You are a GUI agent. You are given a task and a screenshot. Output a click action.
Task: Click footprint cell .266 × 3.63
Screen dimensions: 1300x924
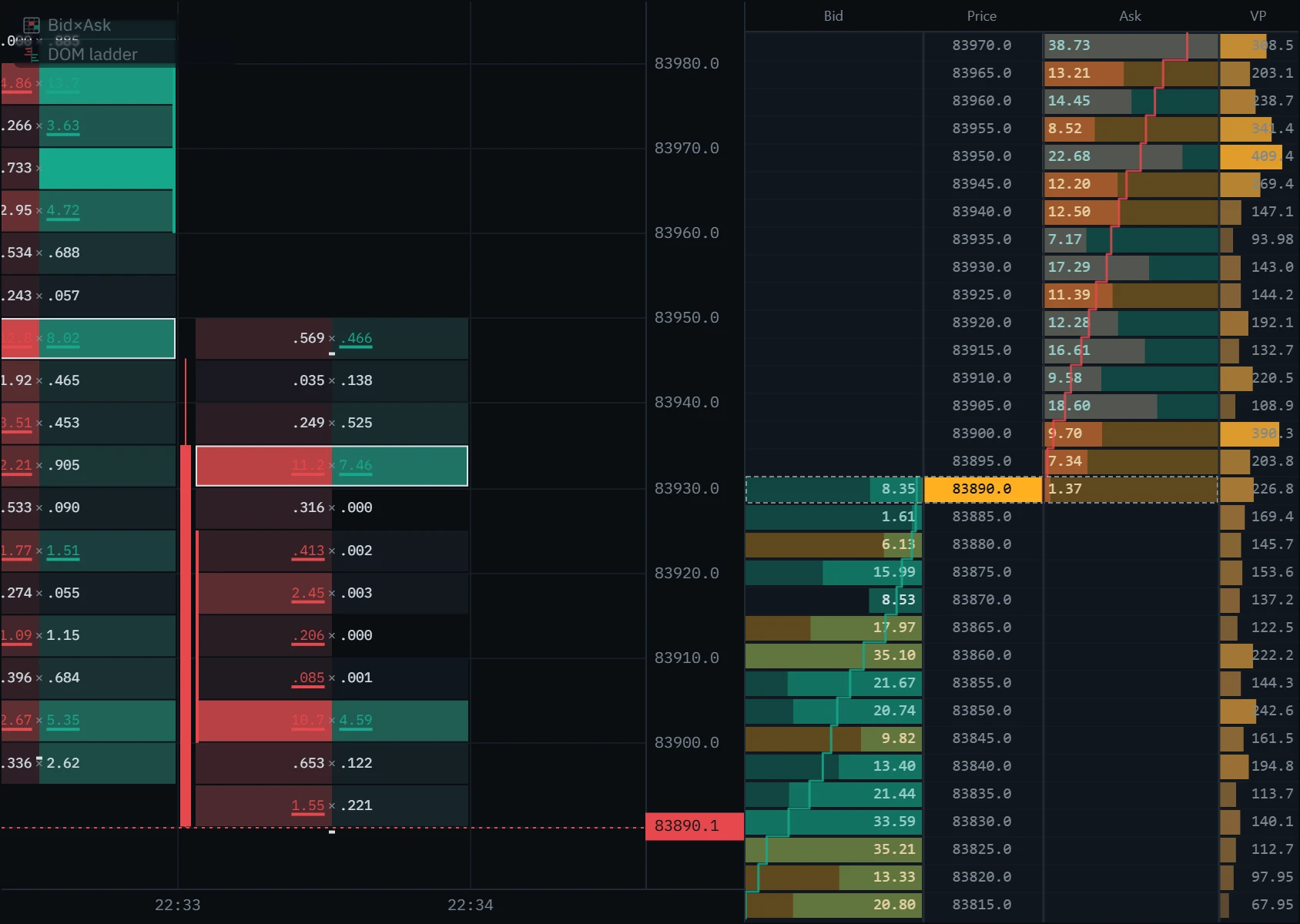(88, 126)
